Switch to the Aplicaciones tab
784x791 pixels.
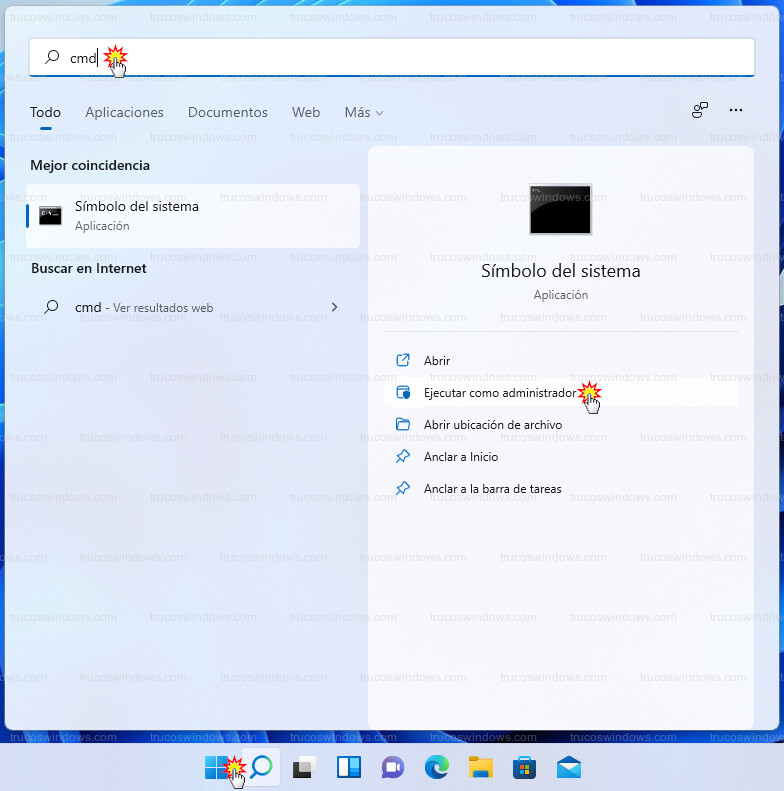[124, 113]
